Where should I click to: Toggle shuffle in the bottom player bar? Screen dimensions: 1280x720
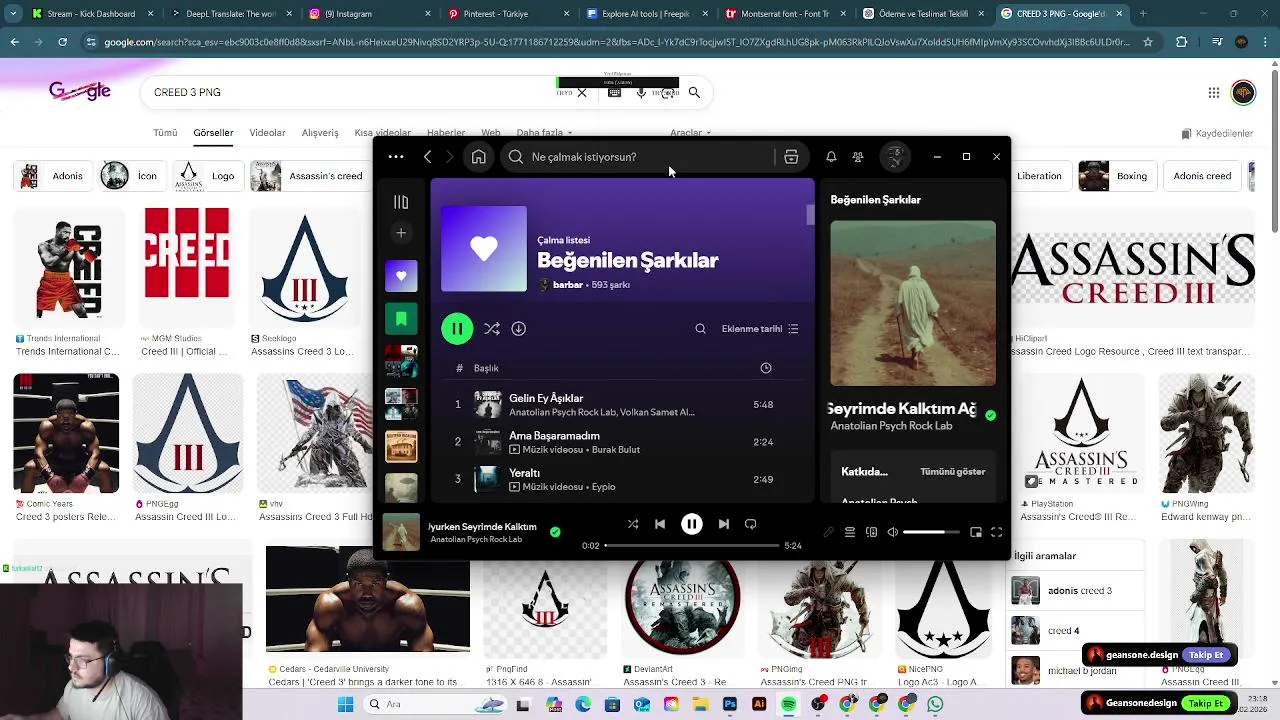pyautogui.click(x=633, y=524)
